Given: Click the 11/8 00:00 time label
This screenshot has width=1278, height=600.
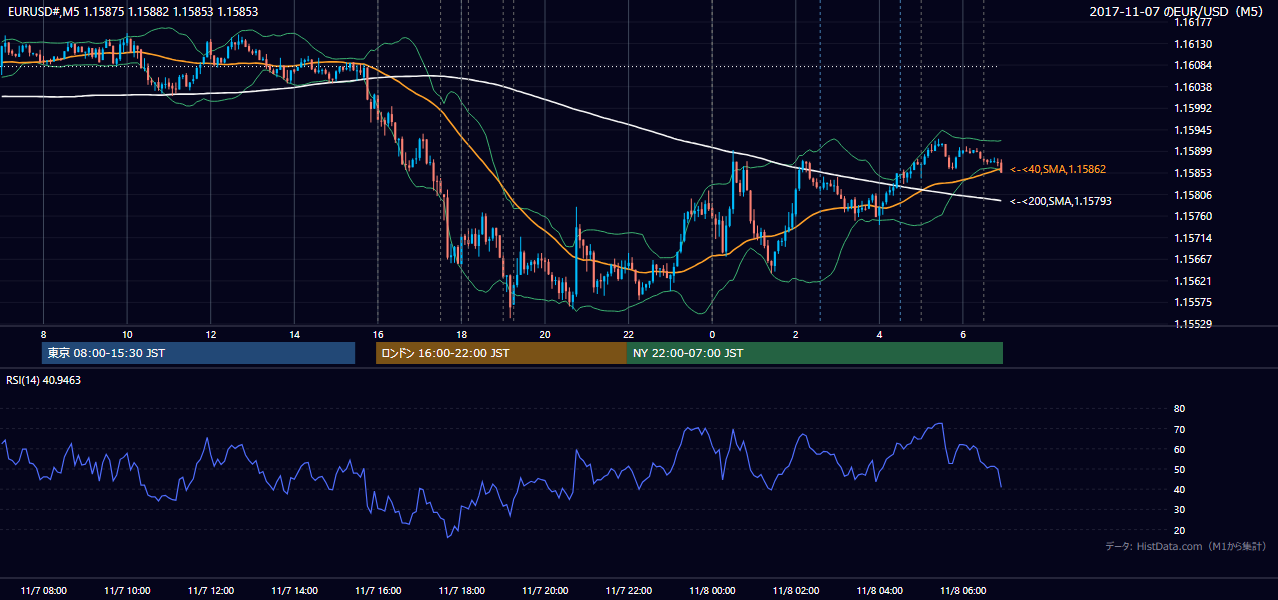Looking at the screenshot, I should coord(712,590).
